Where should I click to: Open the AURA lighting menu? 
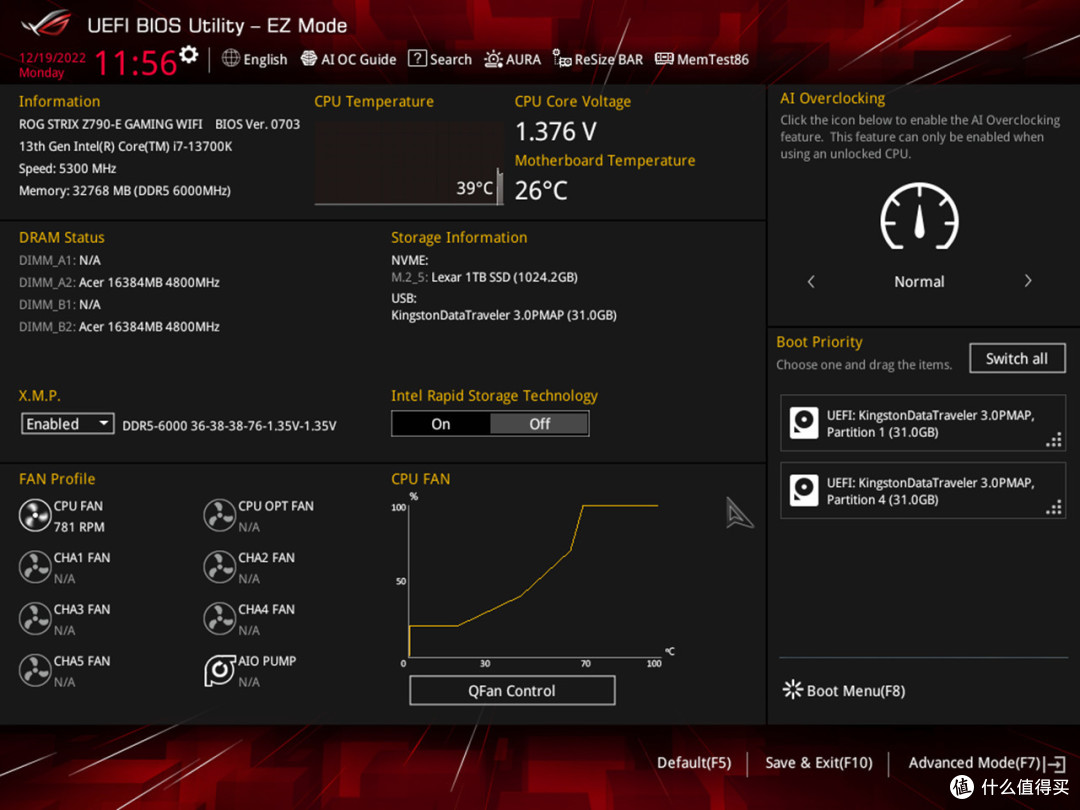[512, 59]
